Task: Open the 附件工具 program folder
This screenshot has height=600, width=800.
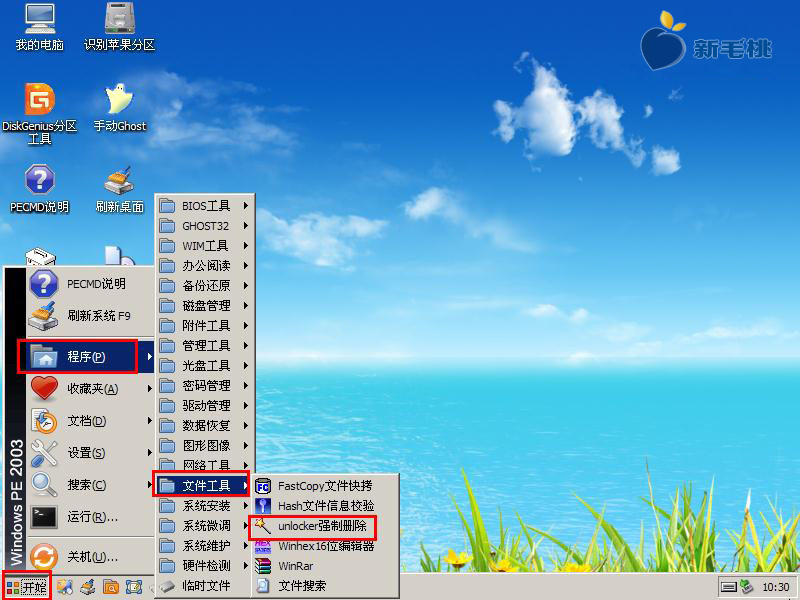Action: coord(205,326)
